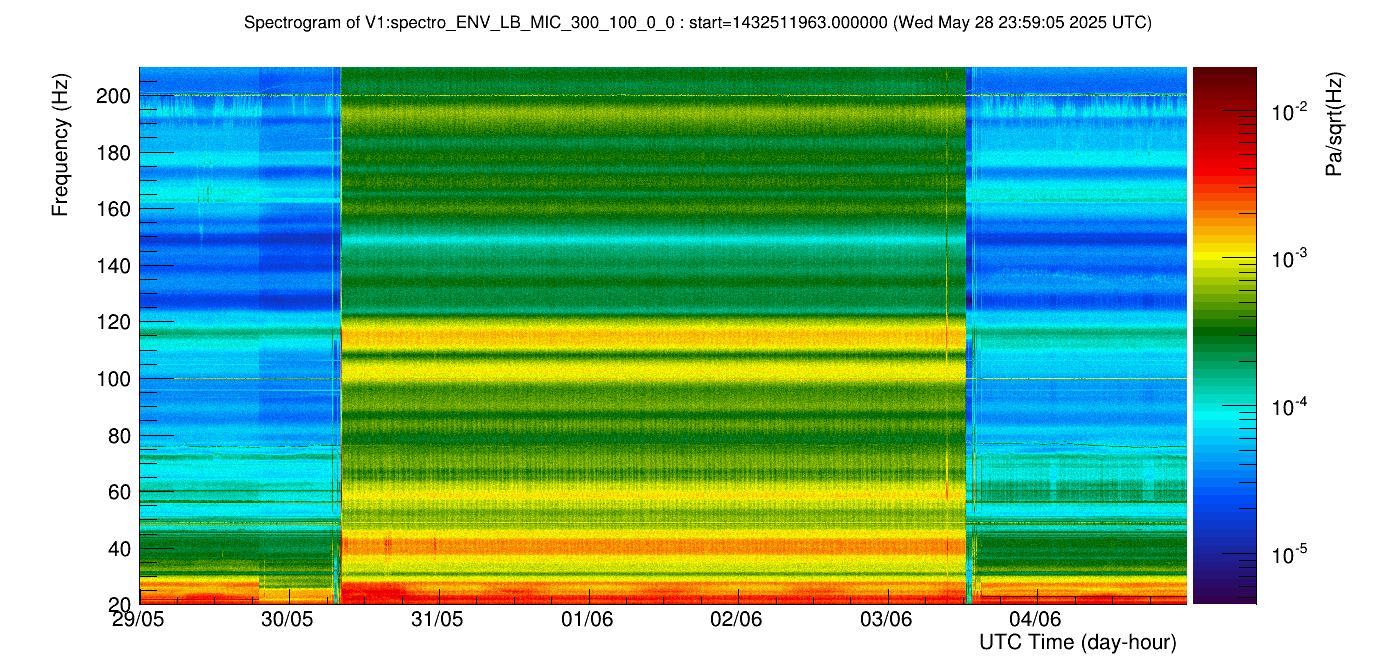Select the 01/06 date tick label
The image size is (1396, 672).
(587, 619)
